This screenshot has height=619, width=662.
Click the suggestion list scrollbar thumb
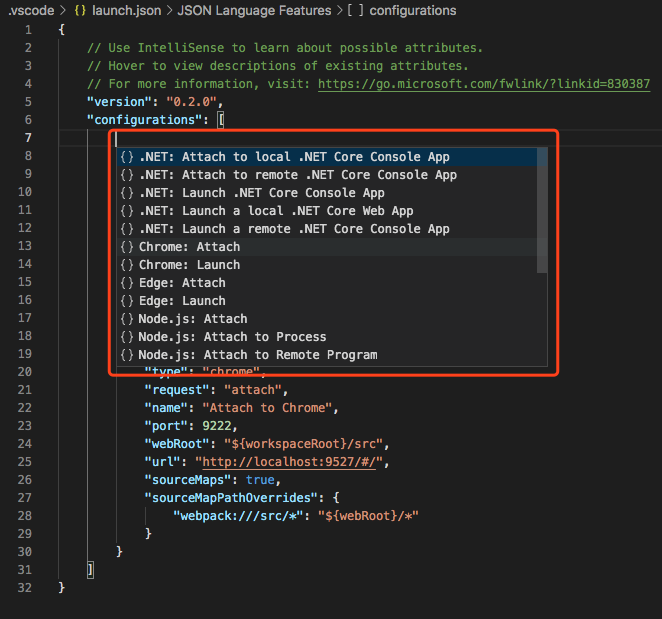tap(542, 209)
